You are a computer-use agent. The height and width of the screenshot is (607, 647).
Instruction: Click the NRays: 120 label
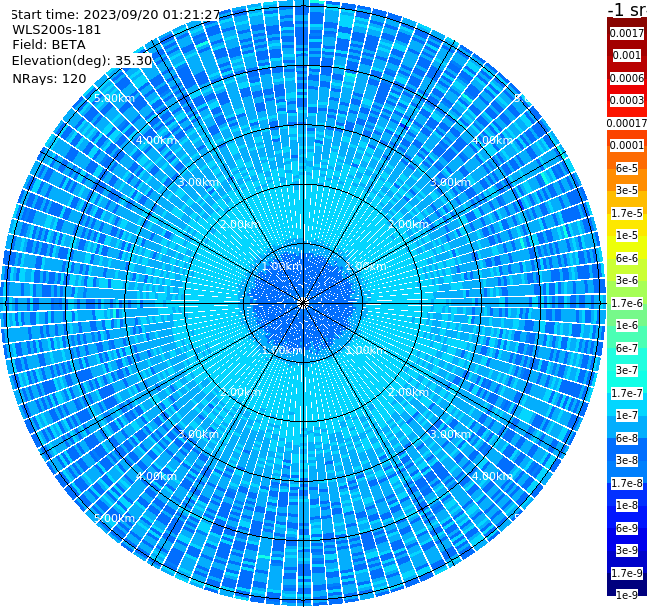click(x=49, y=78)
